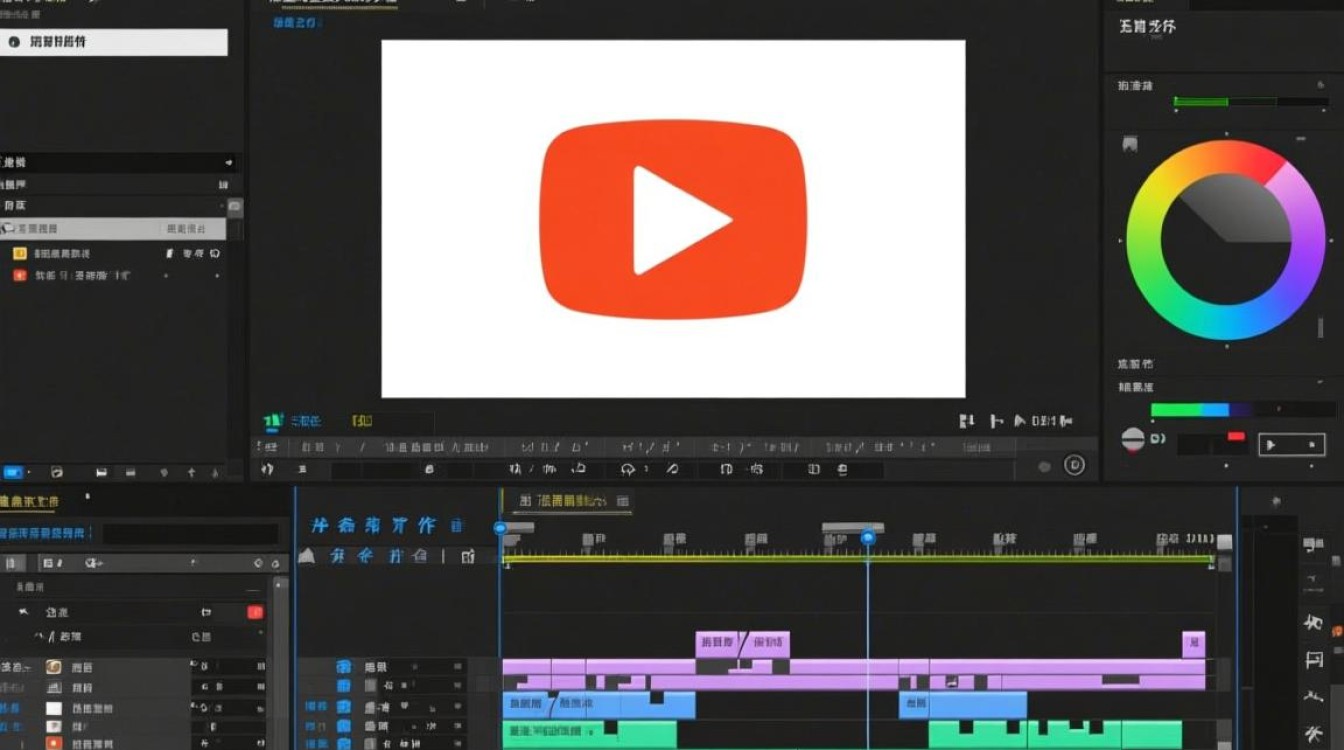Click the leftmost icon in the preview's bottom toolbar
This screenshot has height=750, width=1344.
(267, 468)
